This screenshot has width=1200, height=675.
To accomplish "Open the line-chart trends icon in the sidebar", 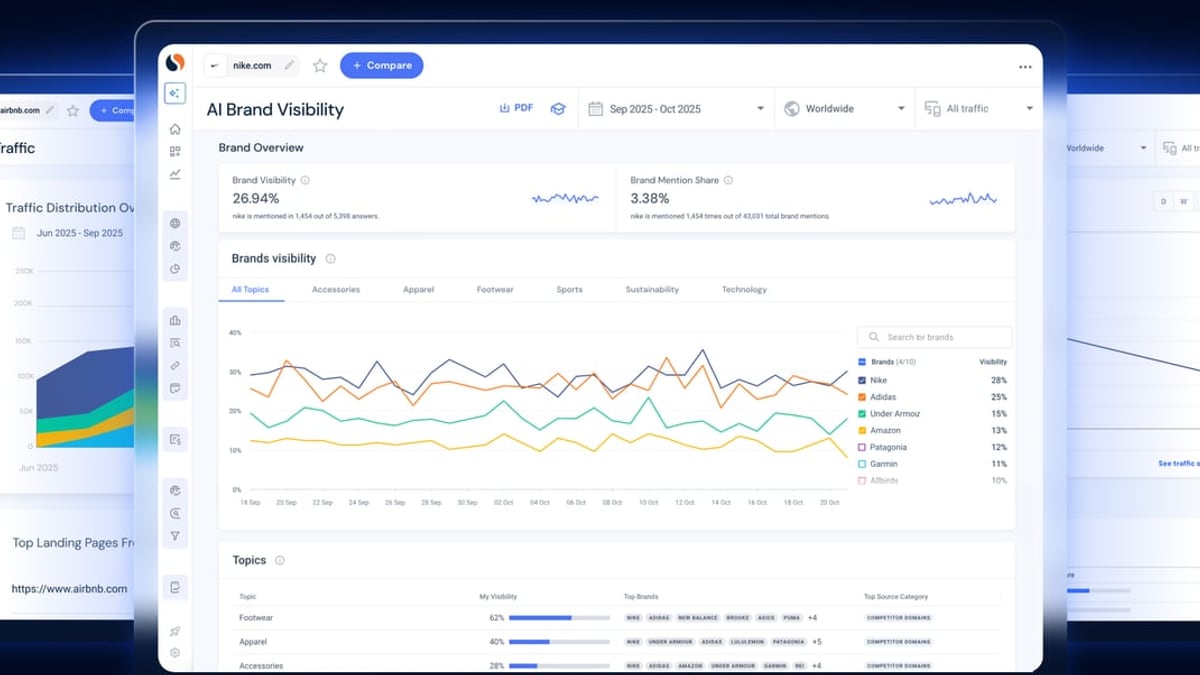I will pos(175,174).
